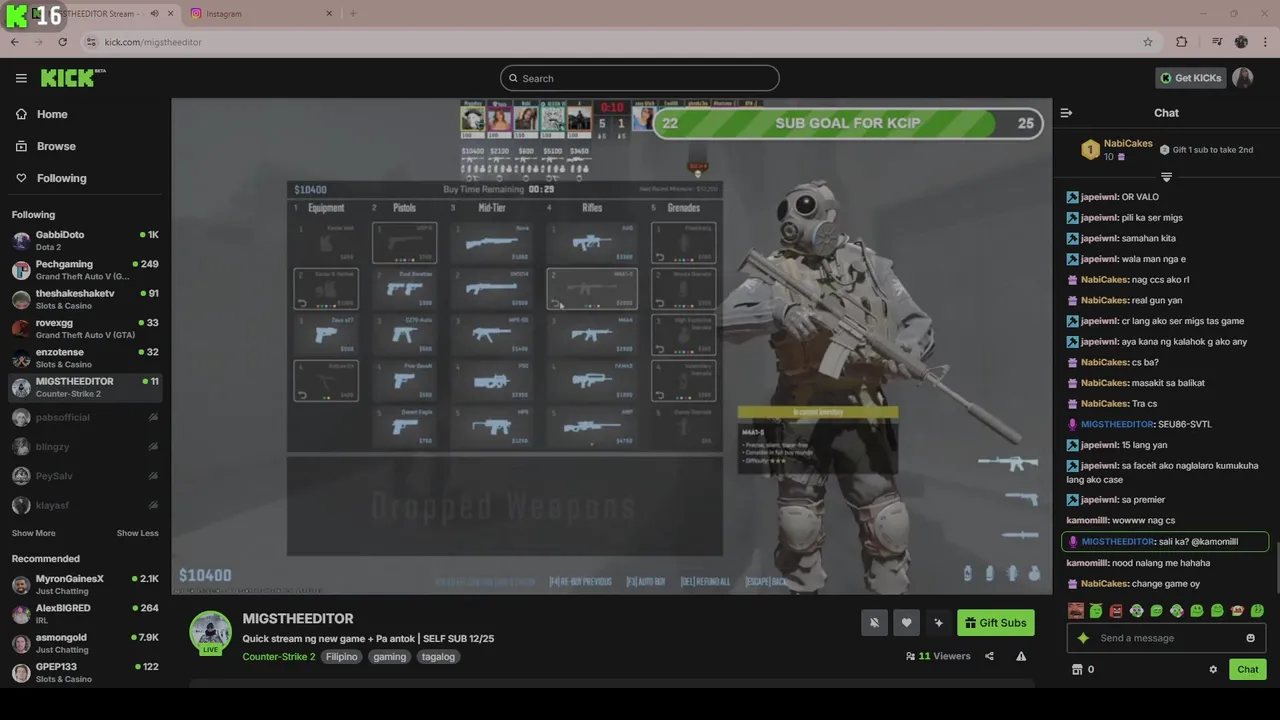Open offline channel PeySalv
This screenshot has width=1280, height=720.
(85, 476)
